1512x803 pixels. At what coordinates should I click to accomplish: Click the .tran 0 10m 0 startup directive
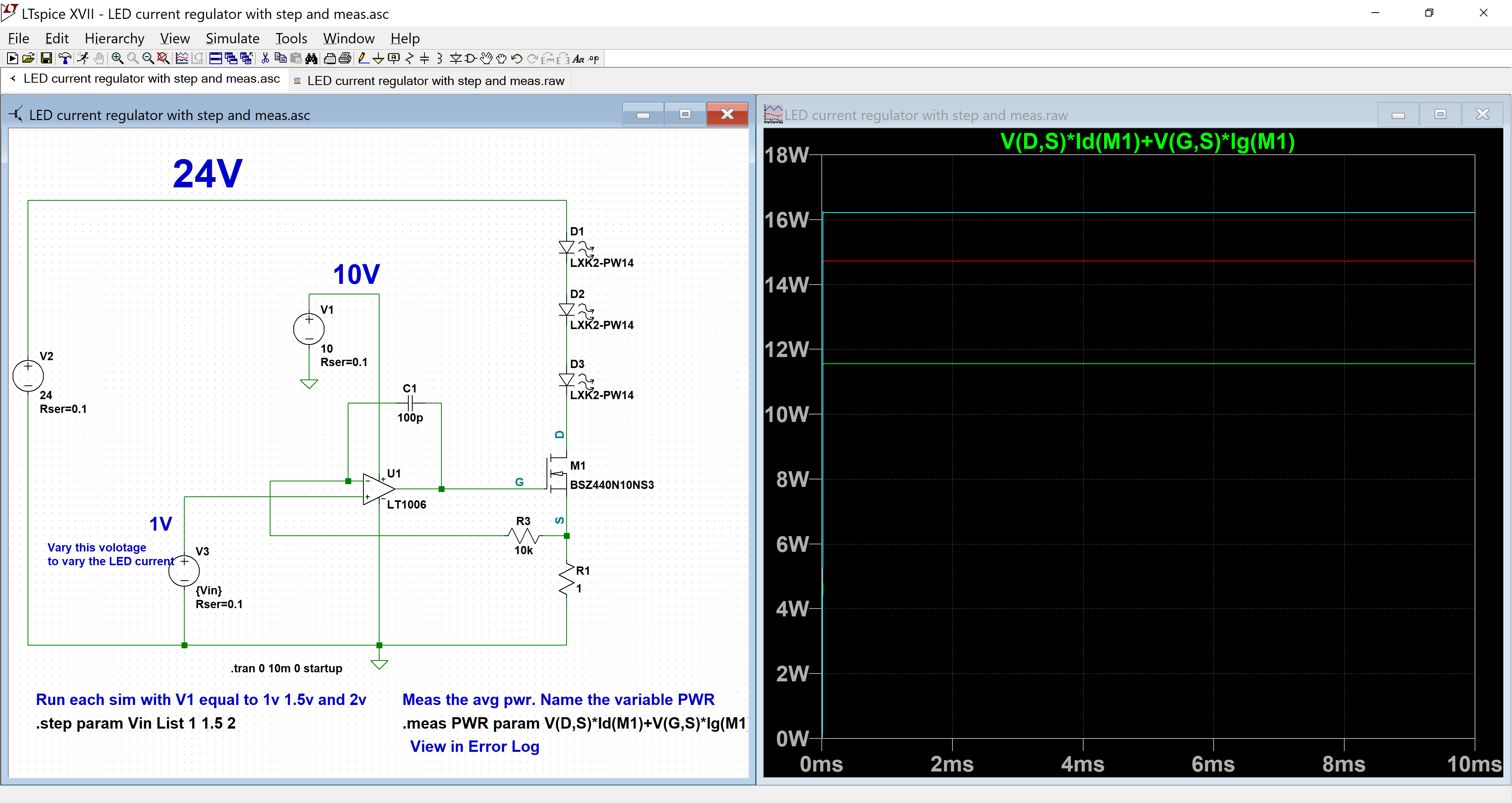coord(286,668)
